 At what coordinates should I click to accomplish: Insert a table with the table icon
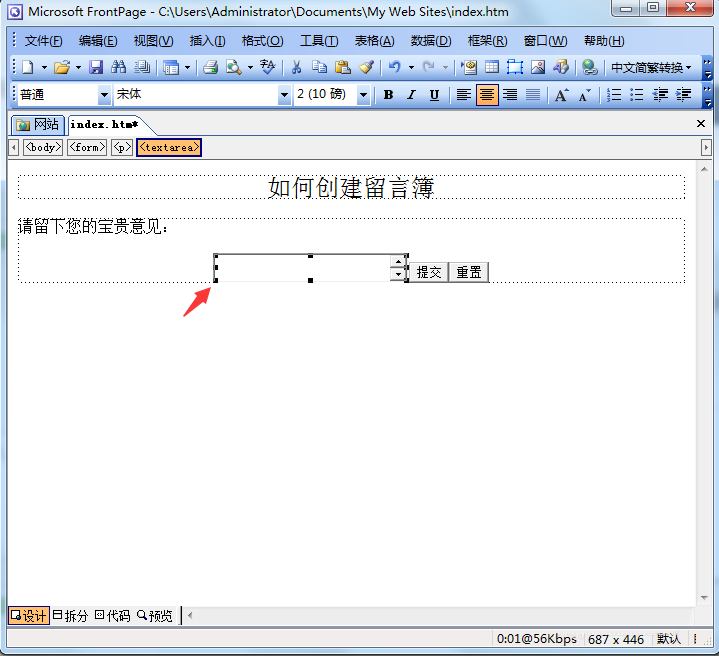click(492, 67)
